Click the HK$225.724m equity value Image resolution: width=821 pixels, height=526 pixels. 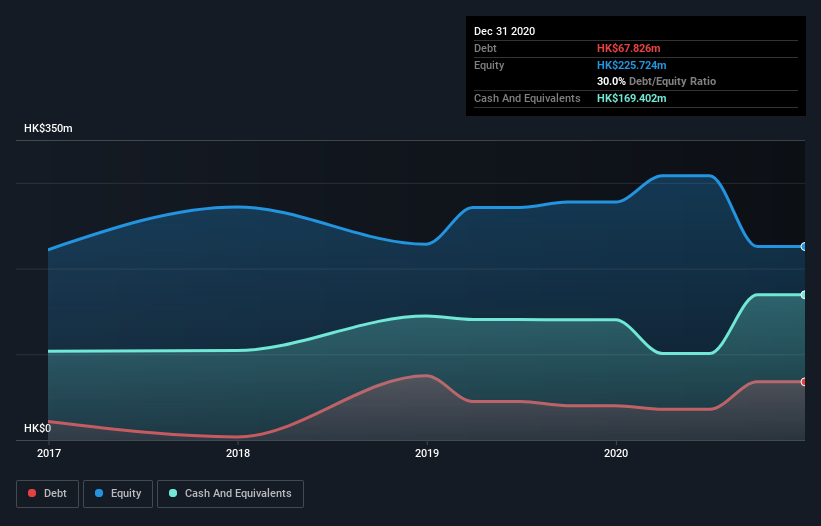tap(631, 65)
